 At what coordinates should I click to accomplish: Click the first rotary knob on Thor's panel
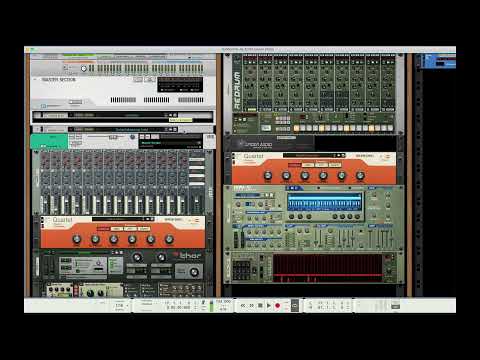click(137, 257)
